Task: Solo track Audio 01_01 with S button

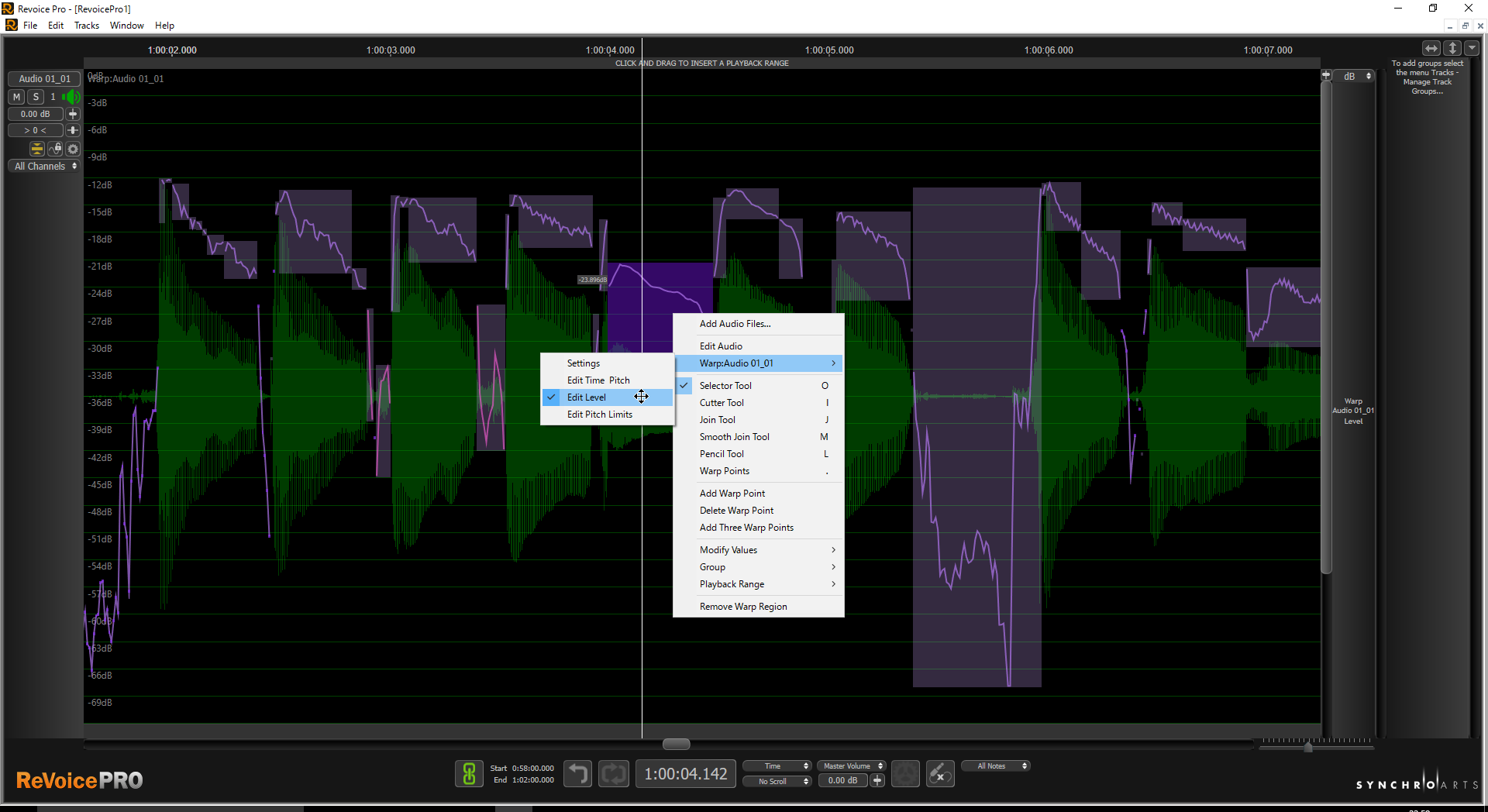Action: pyautogui.click(x=36, y=97)
